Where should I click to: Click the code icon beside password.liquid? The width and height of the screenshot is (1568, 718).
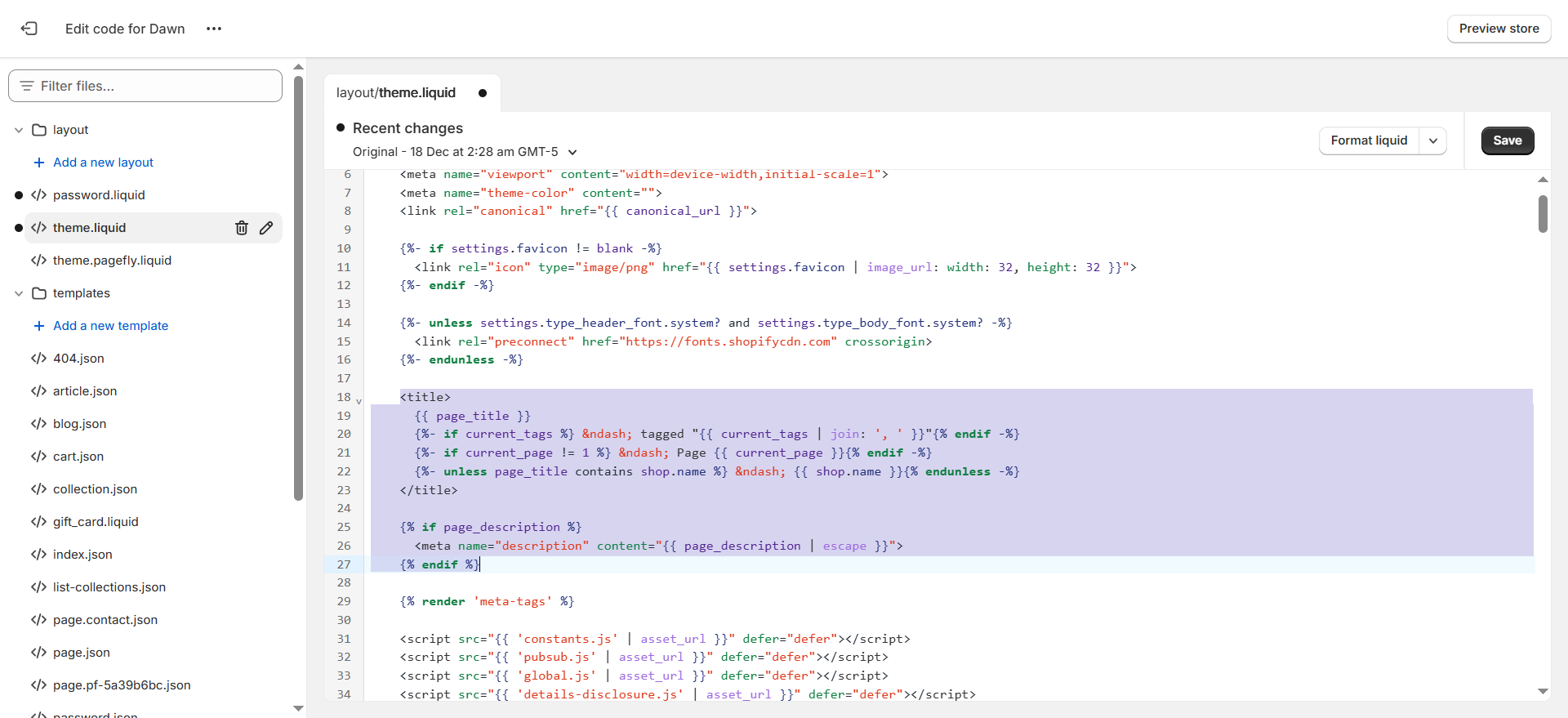click(38, 195)
